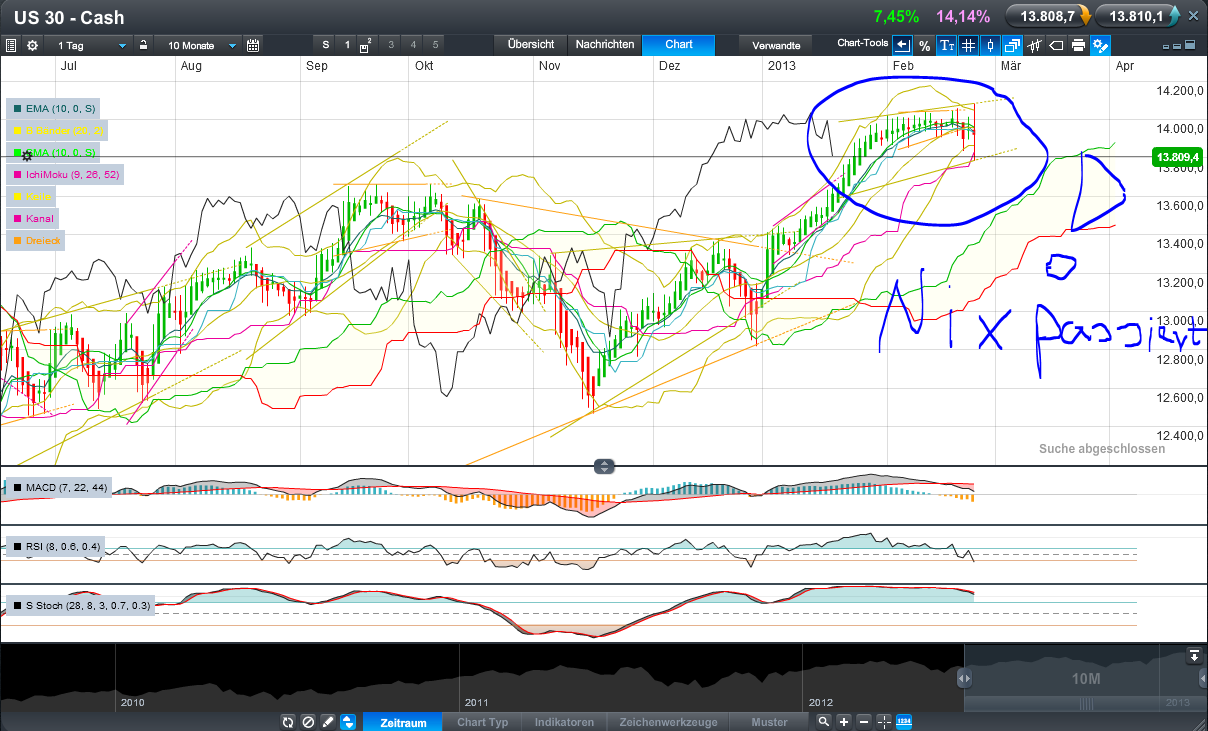Toggle the grid lines icon

tap(969, 45)
